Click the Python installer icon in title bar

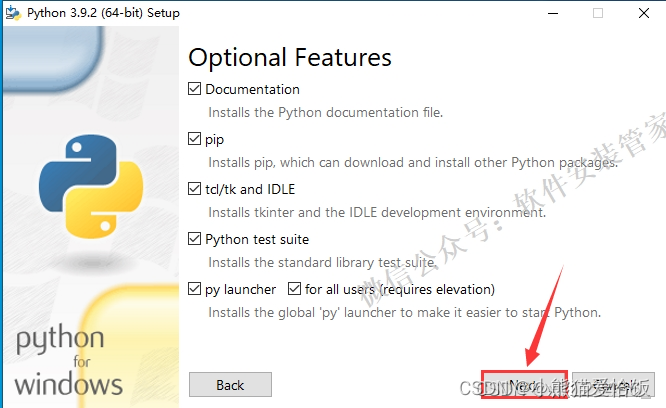(13, 13)
